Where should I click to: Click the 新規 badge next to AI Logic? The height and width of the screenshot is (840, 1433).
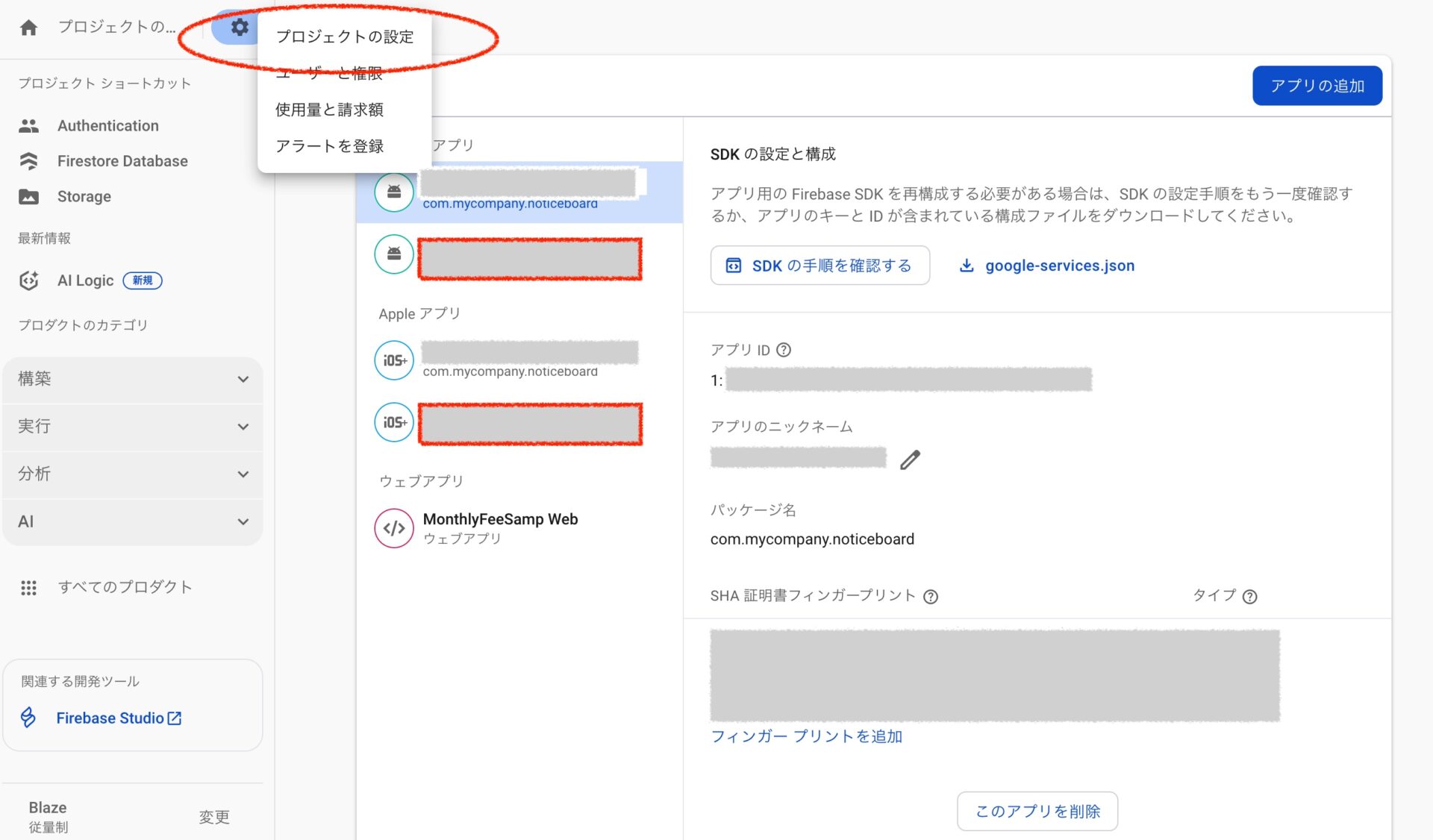[x=142, y=280]
